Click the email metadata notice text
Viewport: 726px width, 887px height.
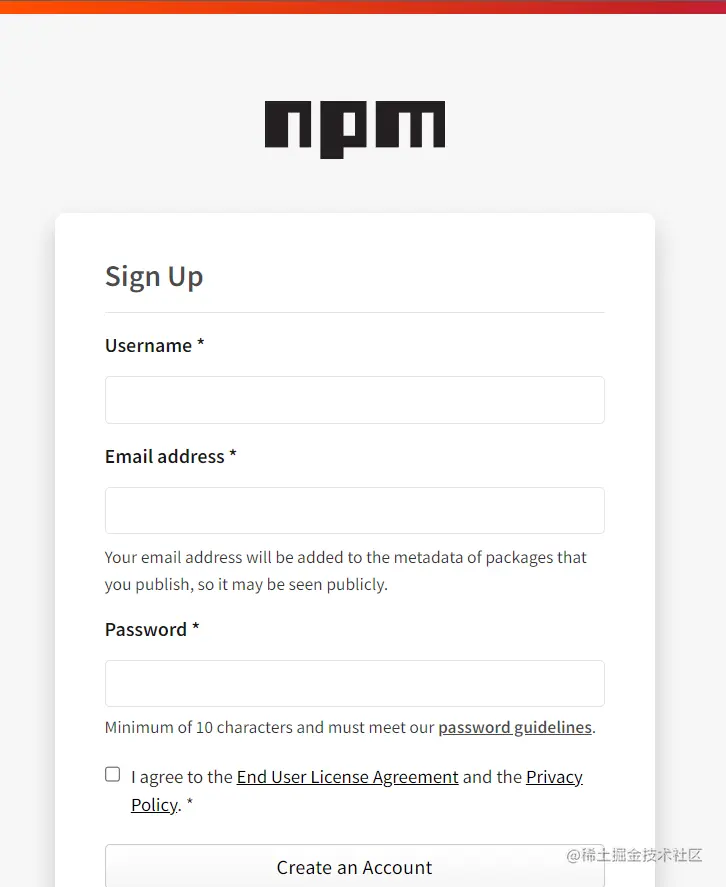click(346, 571)
